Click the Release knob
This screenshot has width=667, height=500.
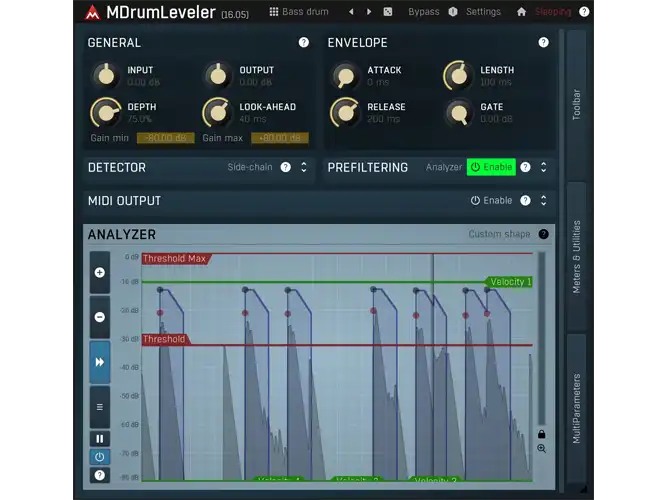tap(345, 113)
